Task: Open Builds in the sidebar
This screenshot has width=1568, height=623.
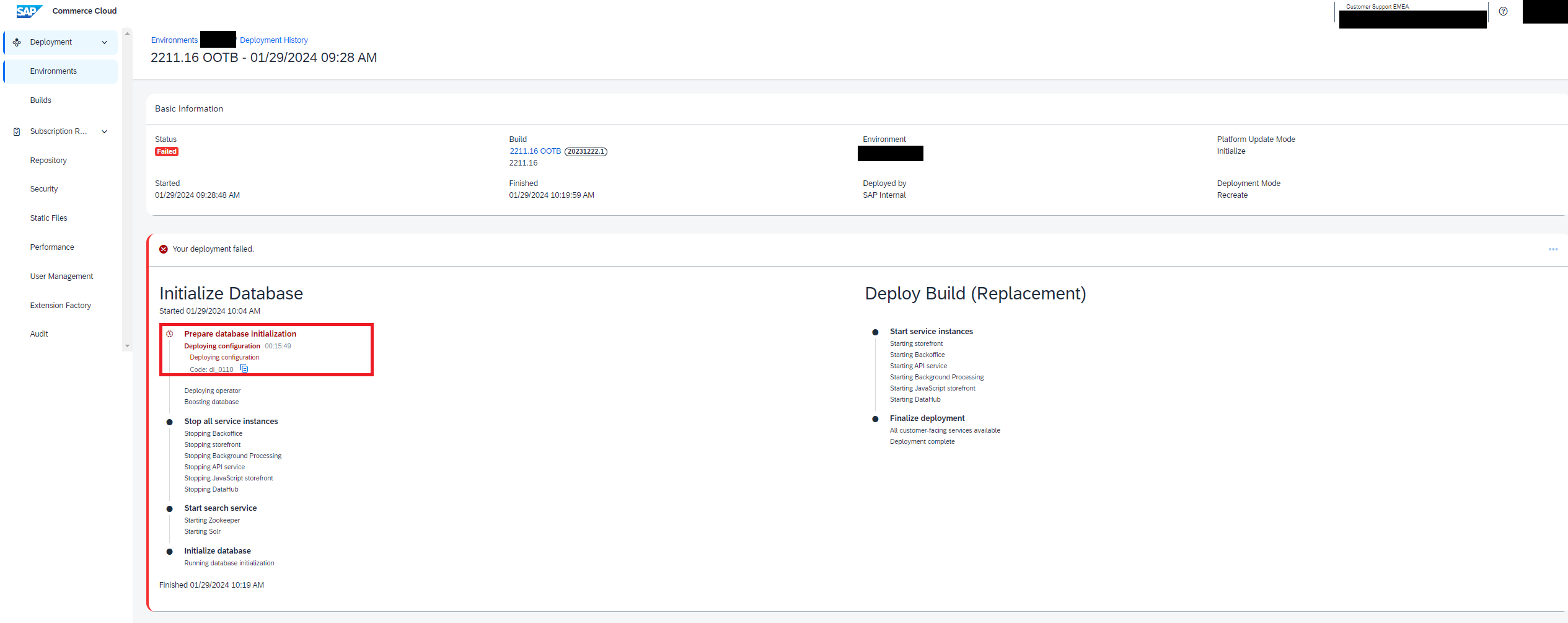Action: [x=40, y=100]
